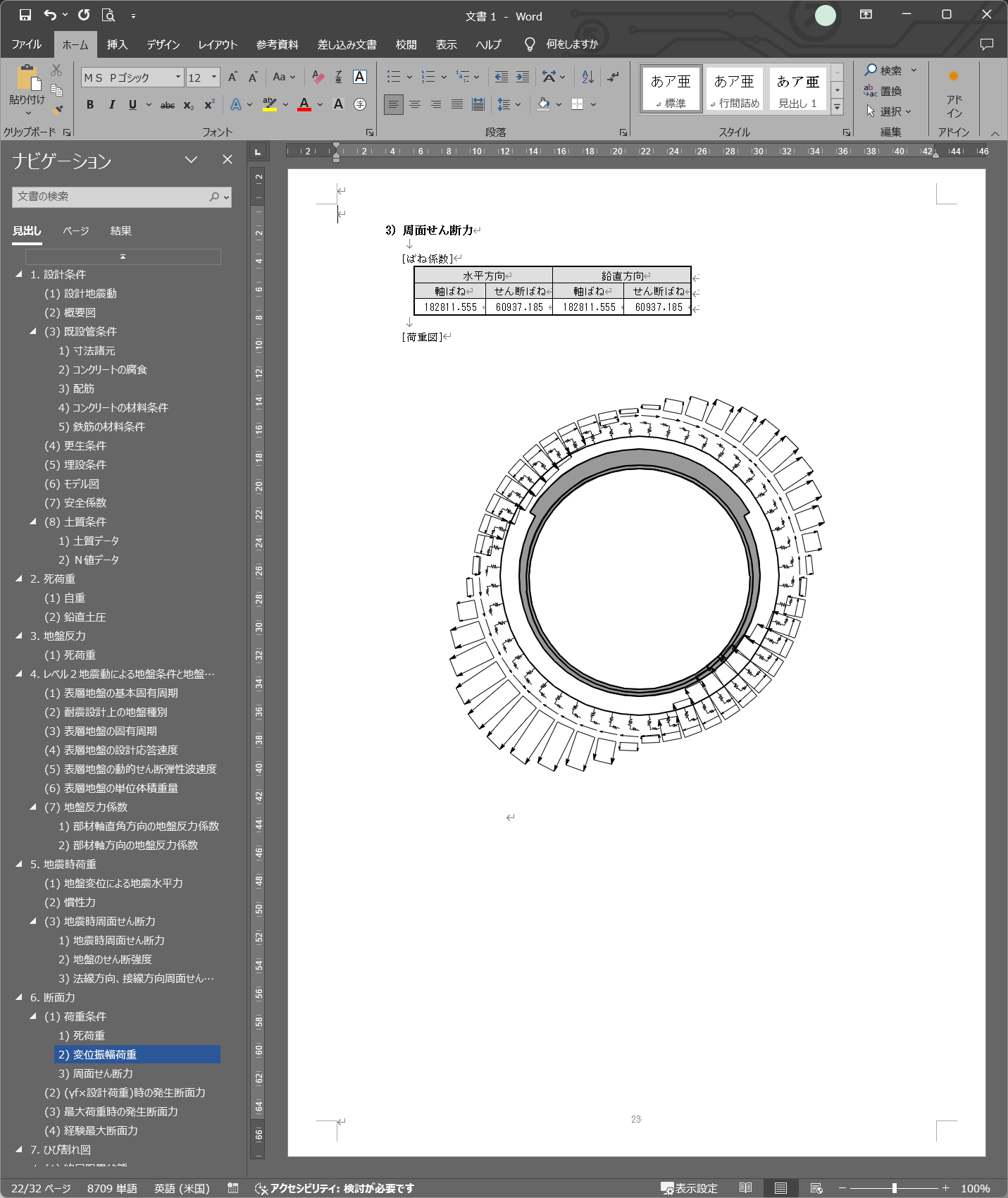This screenshot has width=1008, height=1198.
Task: Open the 挿入 ribbon tab
Action: coord(118,44)
